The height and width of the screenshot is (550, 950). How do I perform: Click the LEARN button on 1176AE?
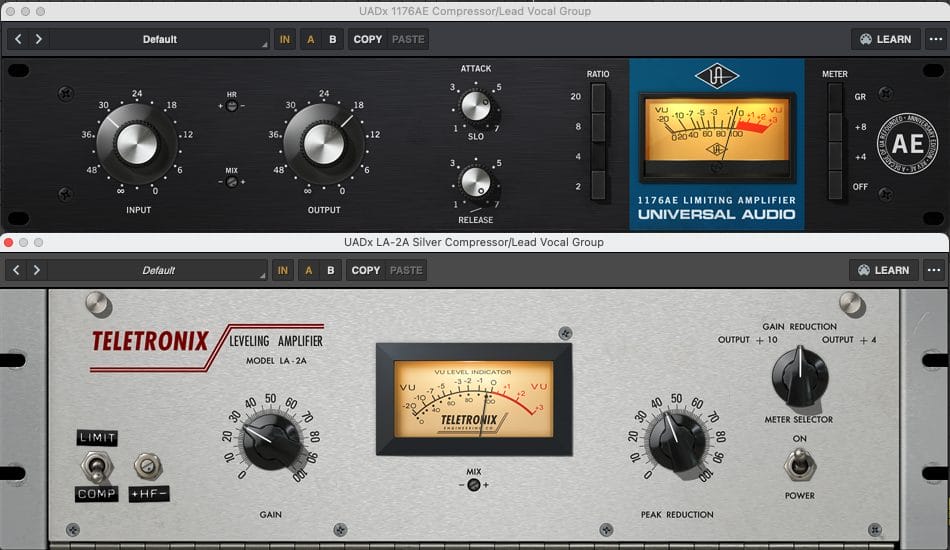(x=885, y=39)
